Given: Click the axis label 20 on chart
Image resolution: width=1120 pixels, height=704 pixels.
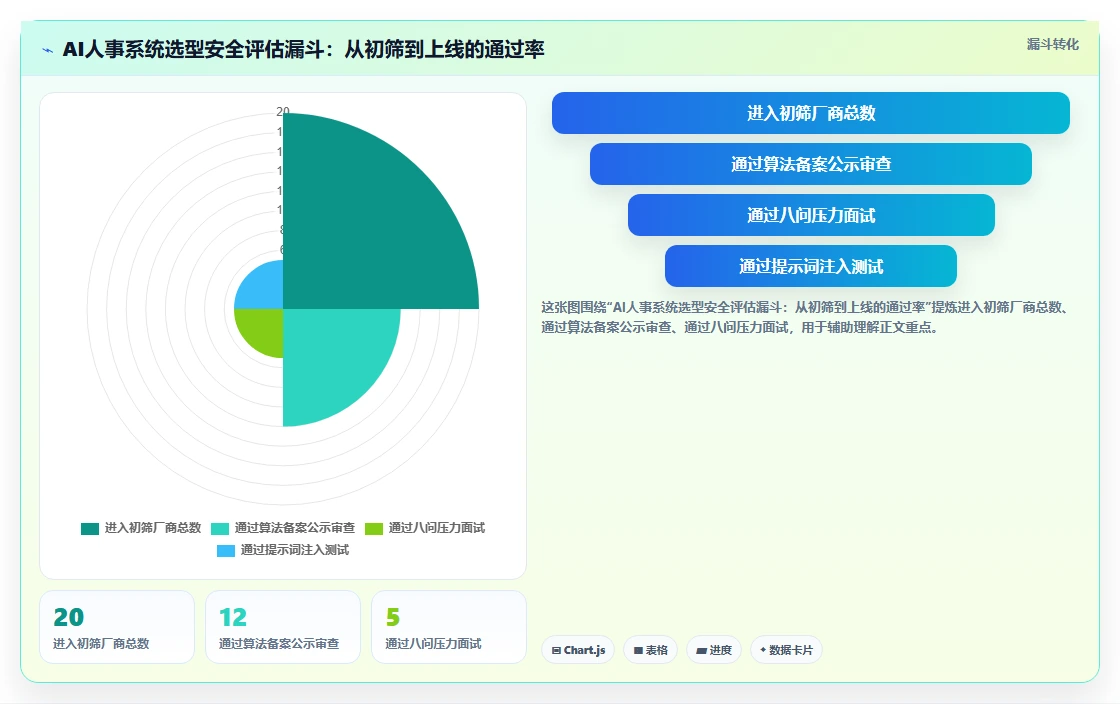Looking at the screenshot, I should coord(283,111).
